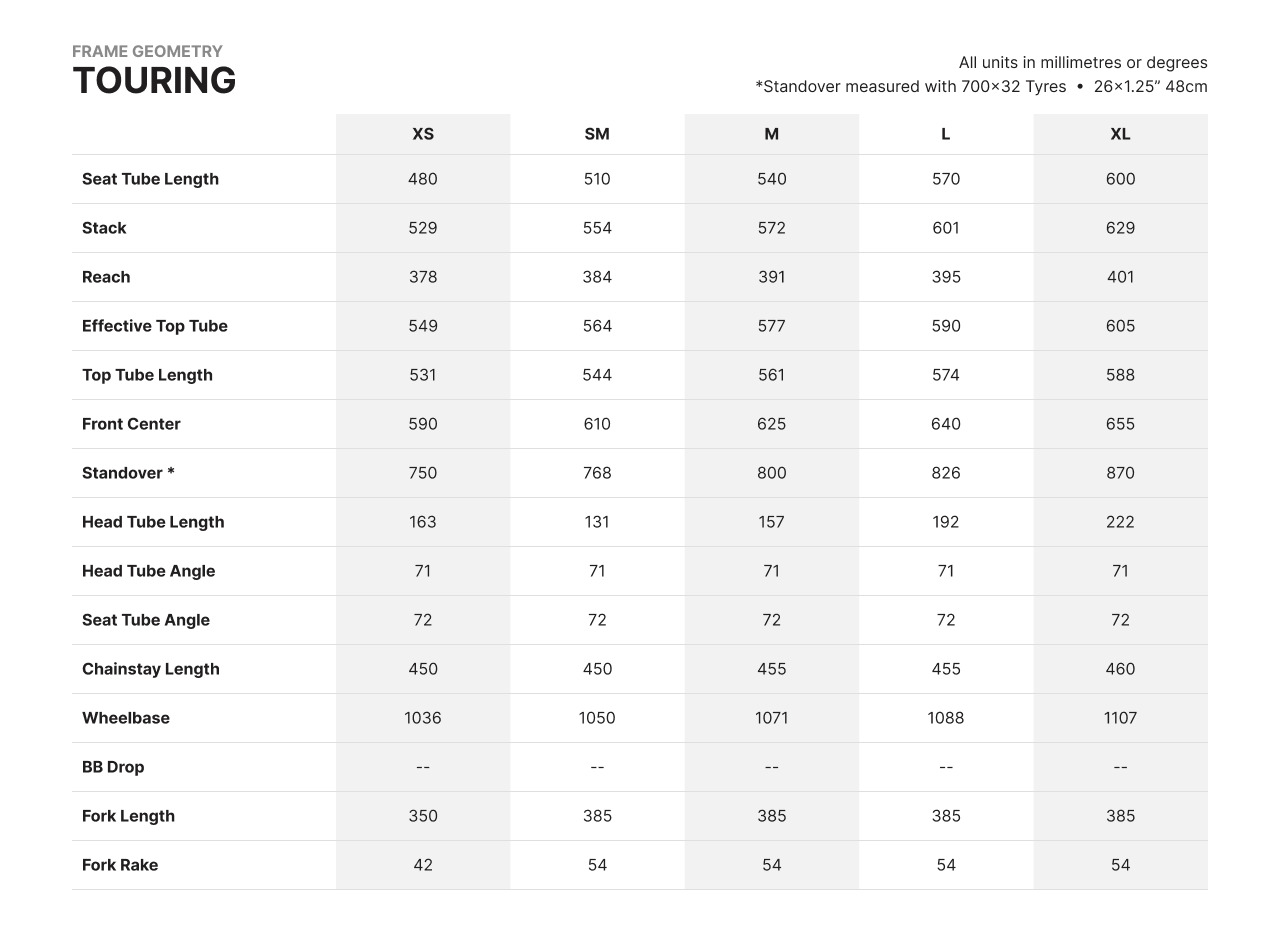Click the Stack row label

(x=104, y=228)
